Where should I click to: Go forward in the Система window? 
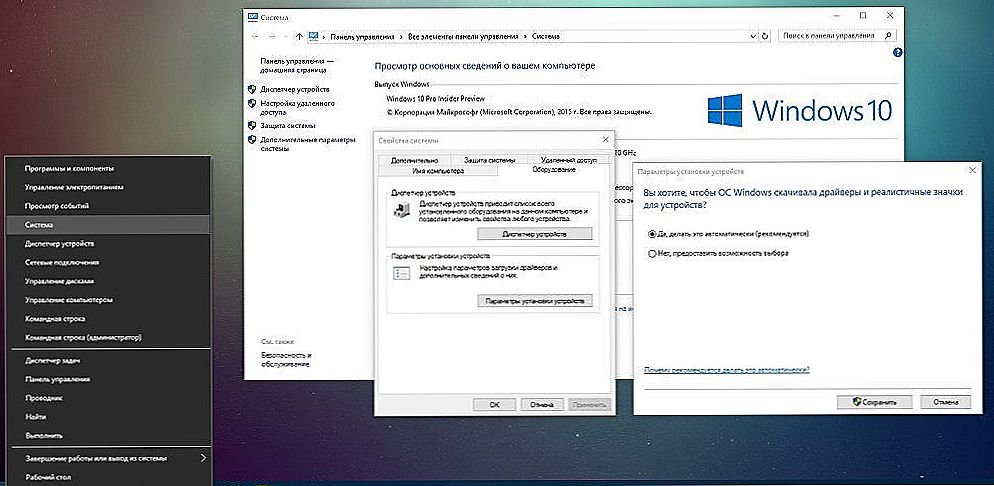pyautogui.click(x=273, y=37)
